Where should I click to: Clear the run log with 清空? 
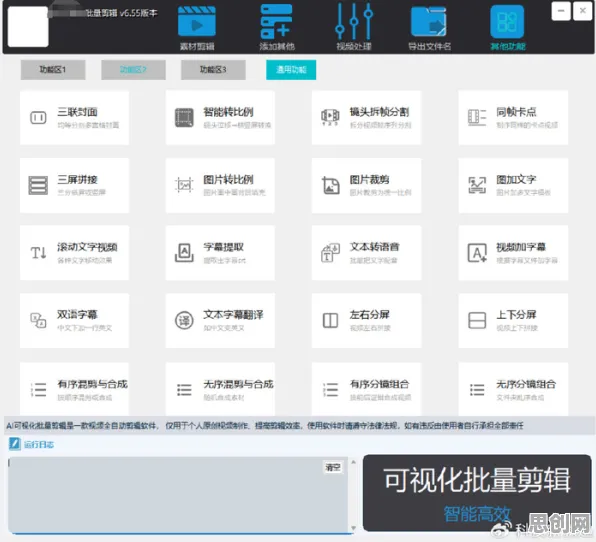pos(332,467)
